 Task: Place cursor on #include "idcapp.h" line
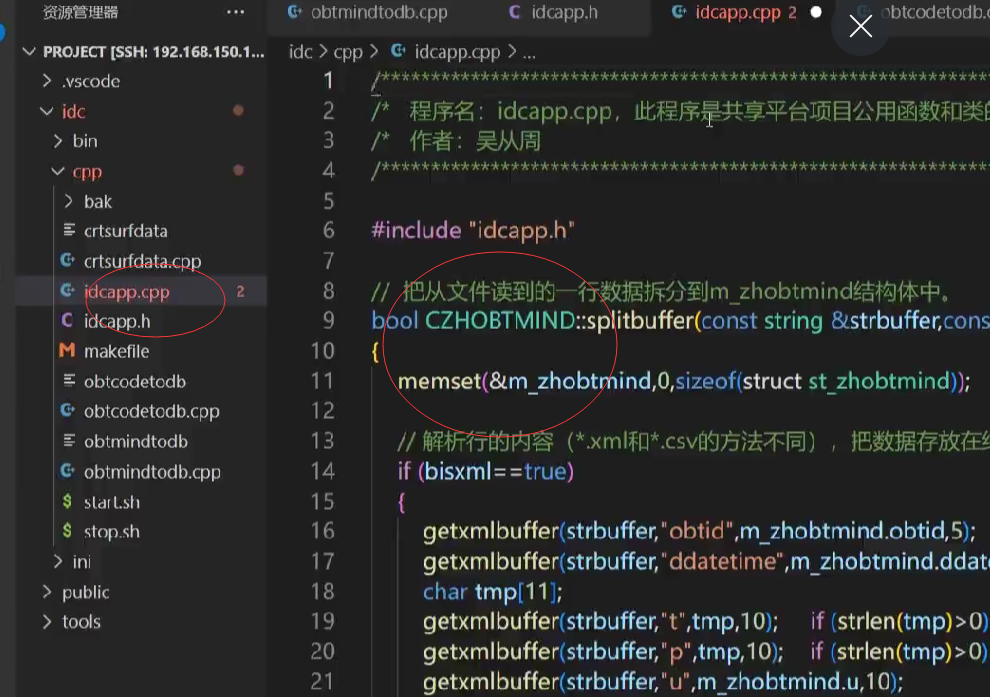[x=473, y=230]
